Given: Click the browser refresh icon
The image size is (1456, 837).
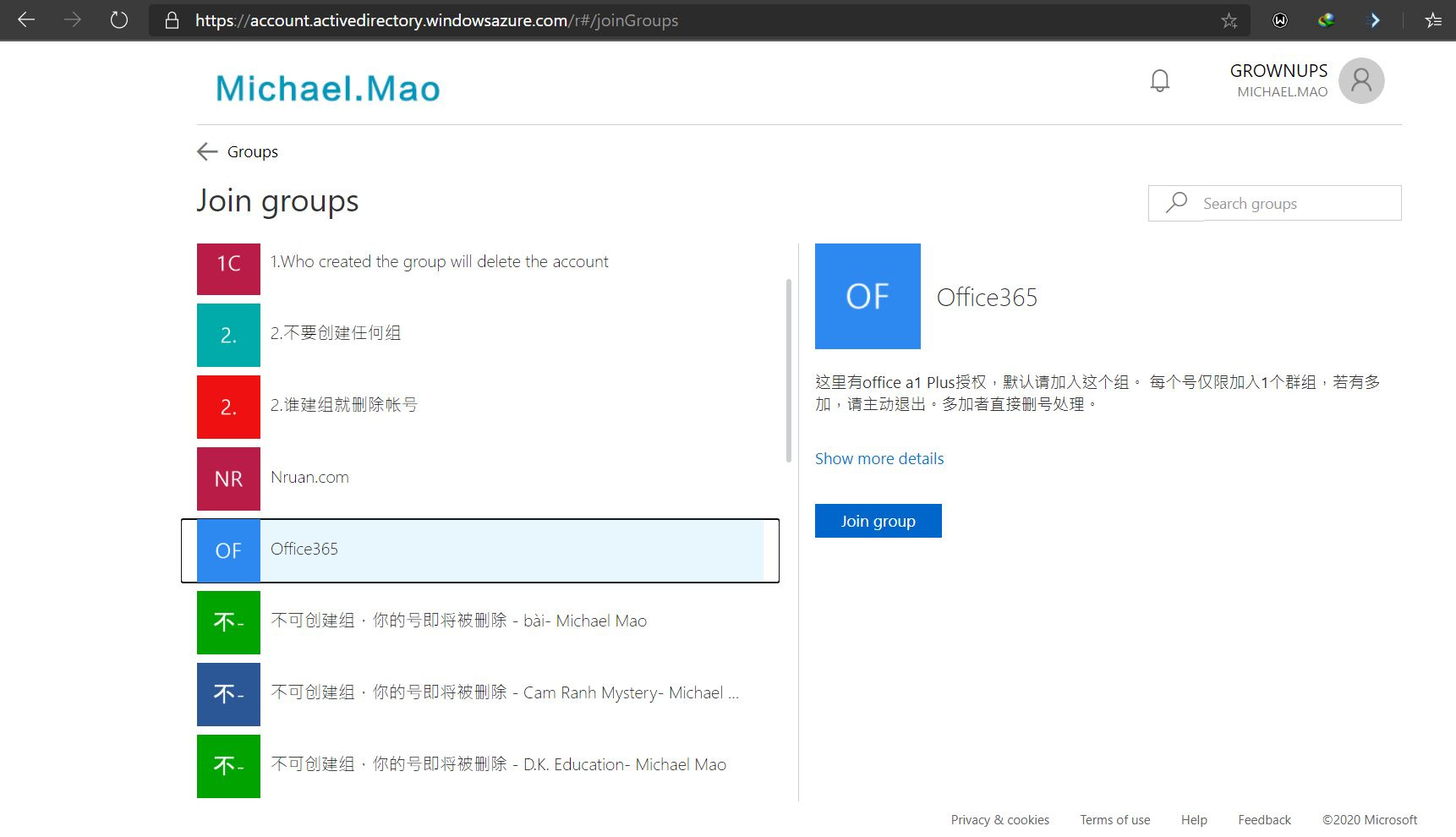Looking at the screenshot, I should click(x=119, y=20).
